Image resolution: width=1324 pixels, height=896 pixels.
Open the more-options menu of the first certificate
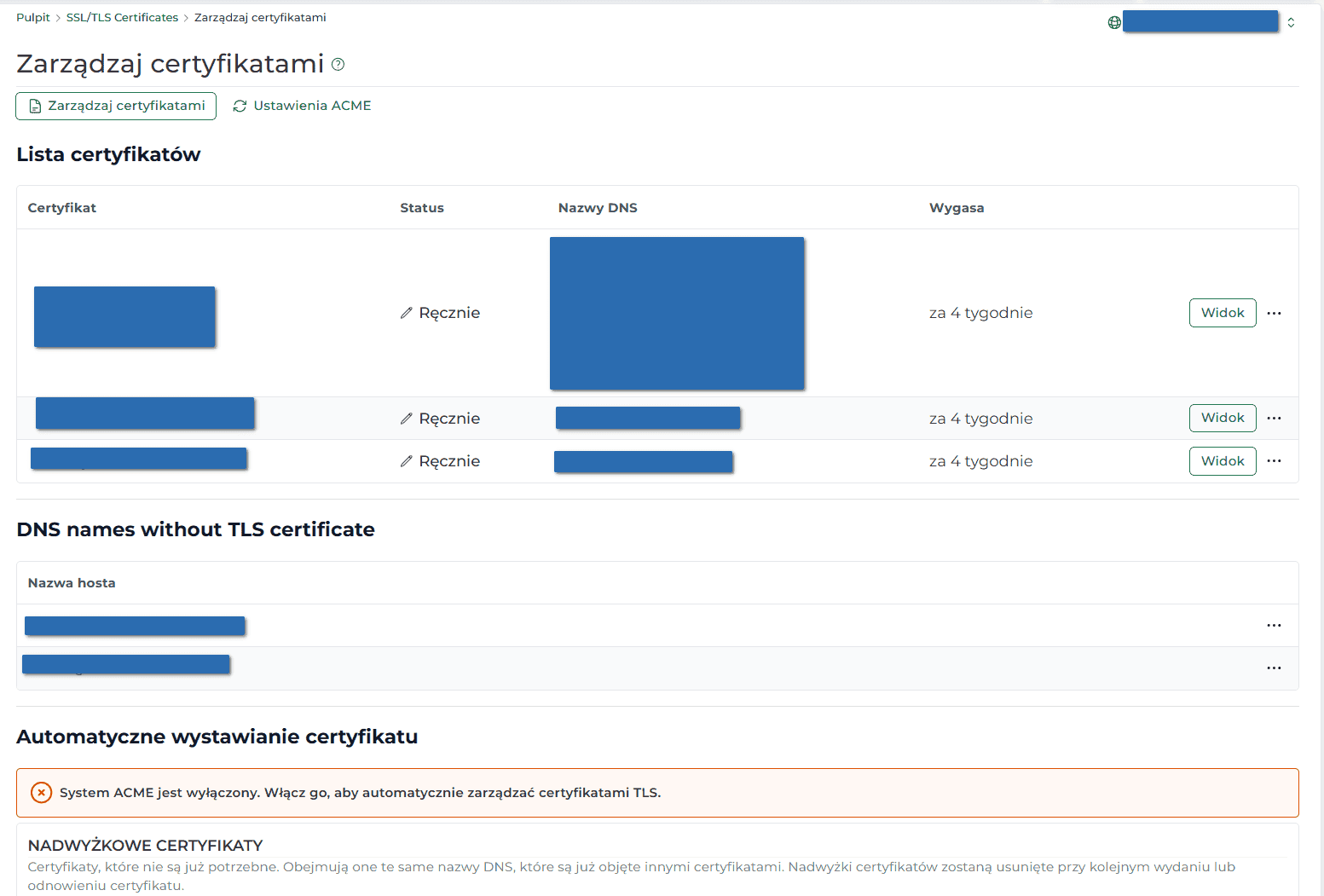[x=1274, y=313]
